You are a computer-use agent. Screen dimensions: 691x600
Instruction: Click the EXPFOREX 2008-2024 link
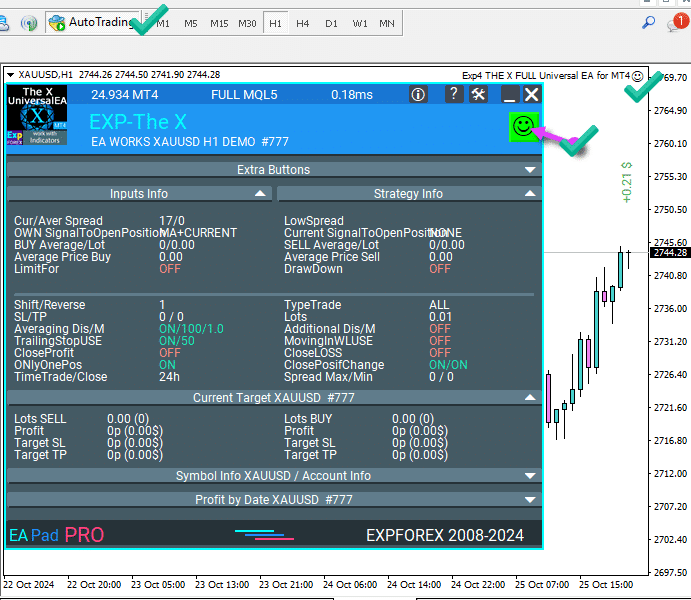tap(445, 536)
